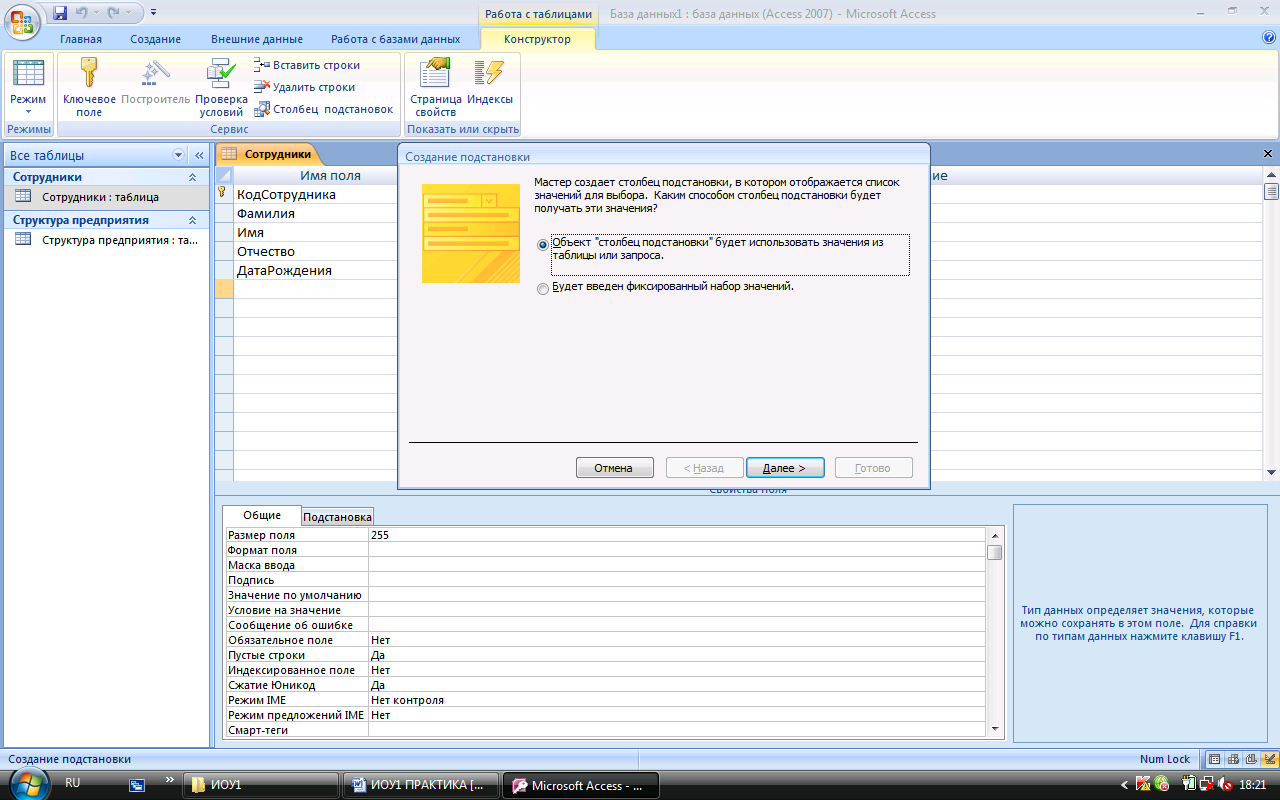Select fixed set of values option
This screenshot has width=1280, height=800.
(x=543, y=289)
